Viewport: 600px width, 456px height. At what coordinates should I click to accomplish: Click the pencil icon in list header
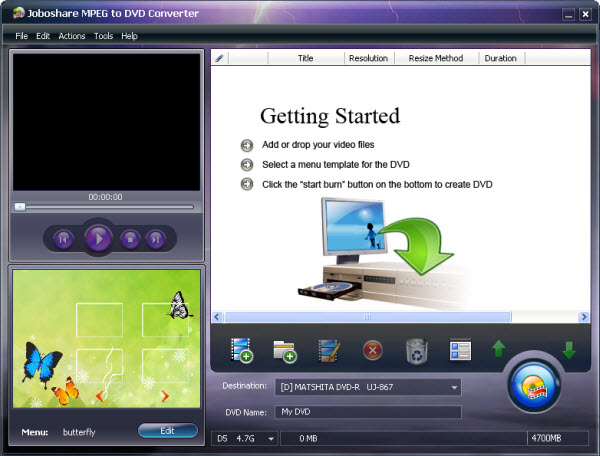pyautogui.click(x=219, y=58)
